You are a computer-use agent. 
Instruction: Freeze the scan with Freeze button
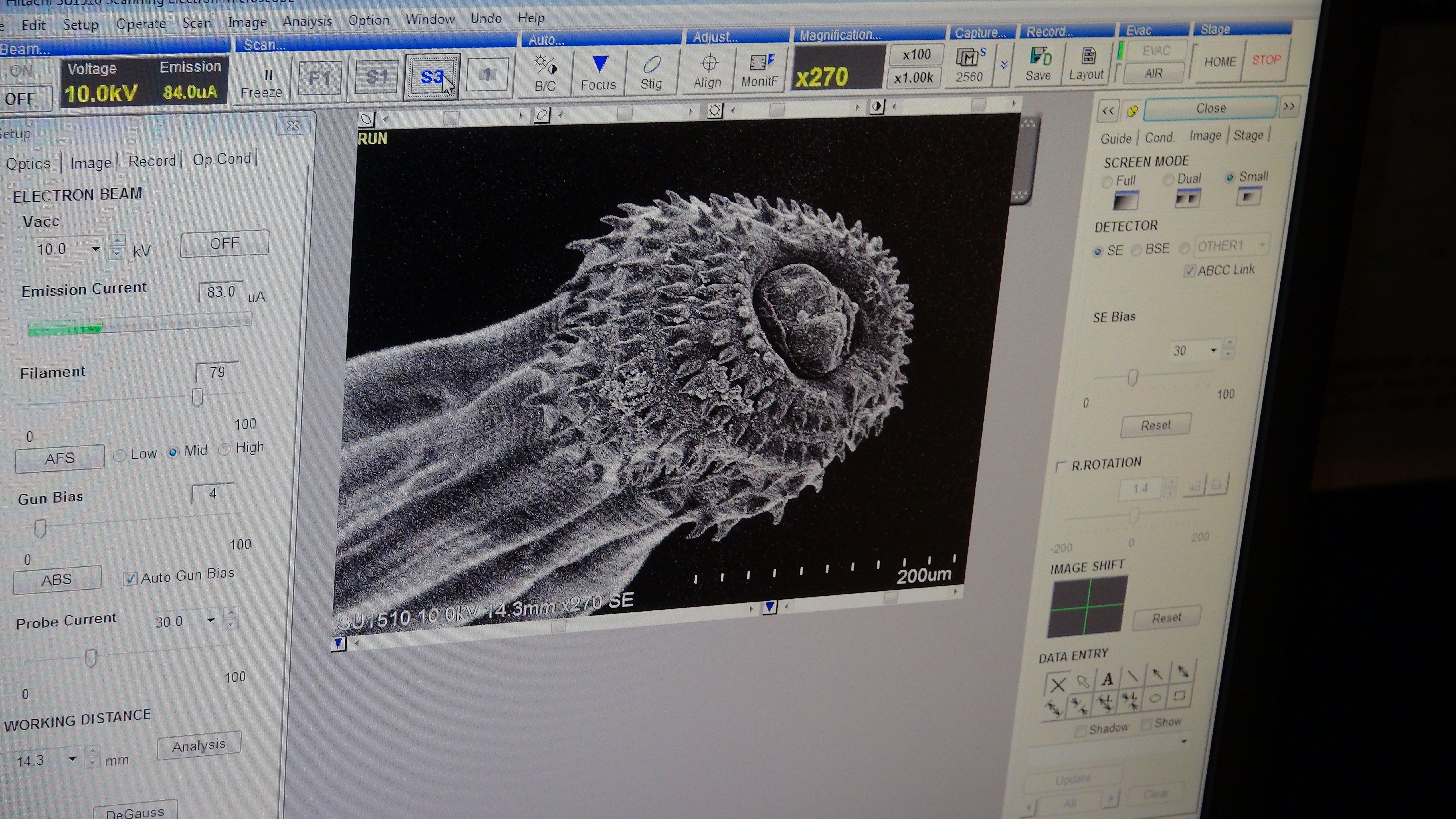[261, 83]
